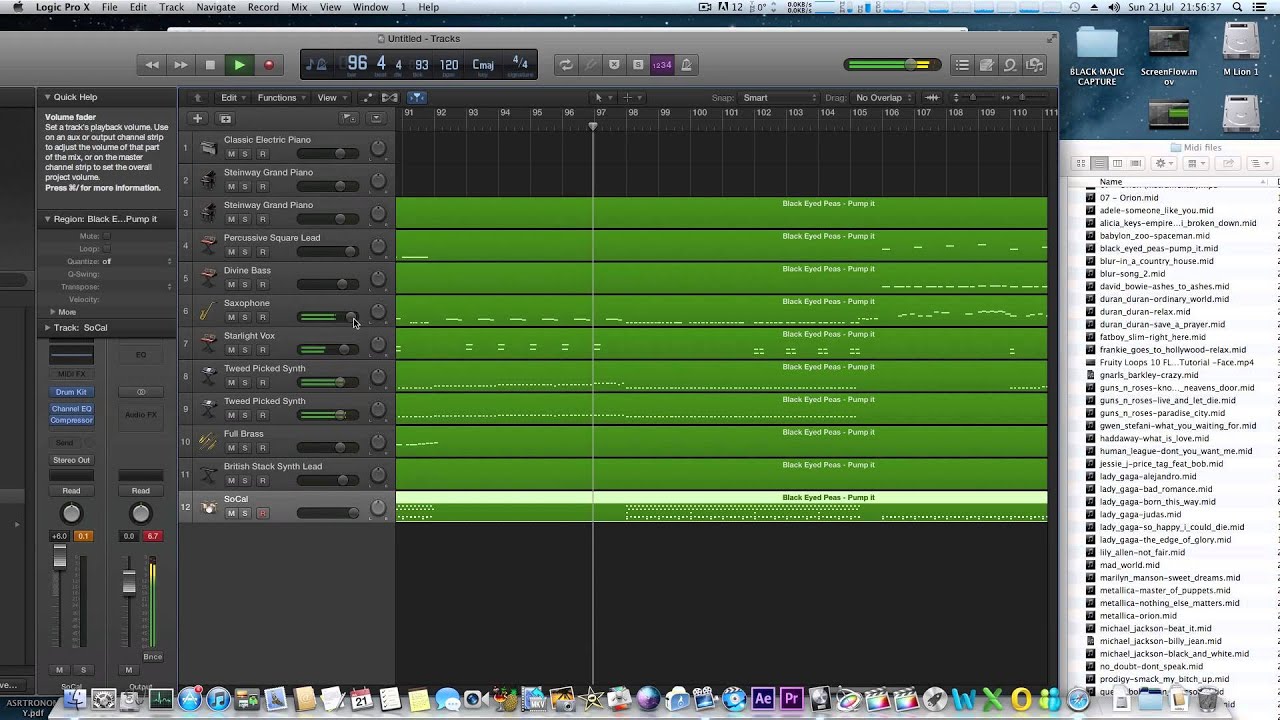Click the Fast Forward transport button

click(x=181, y=65)
